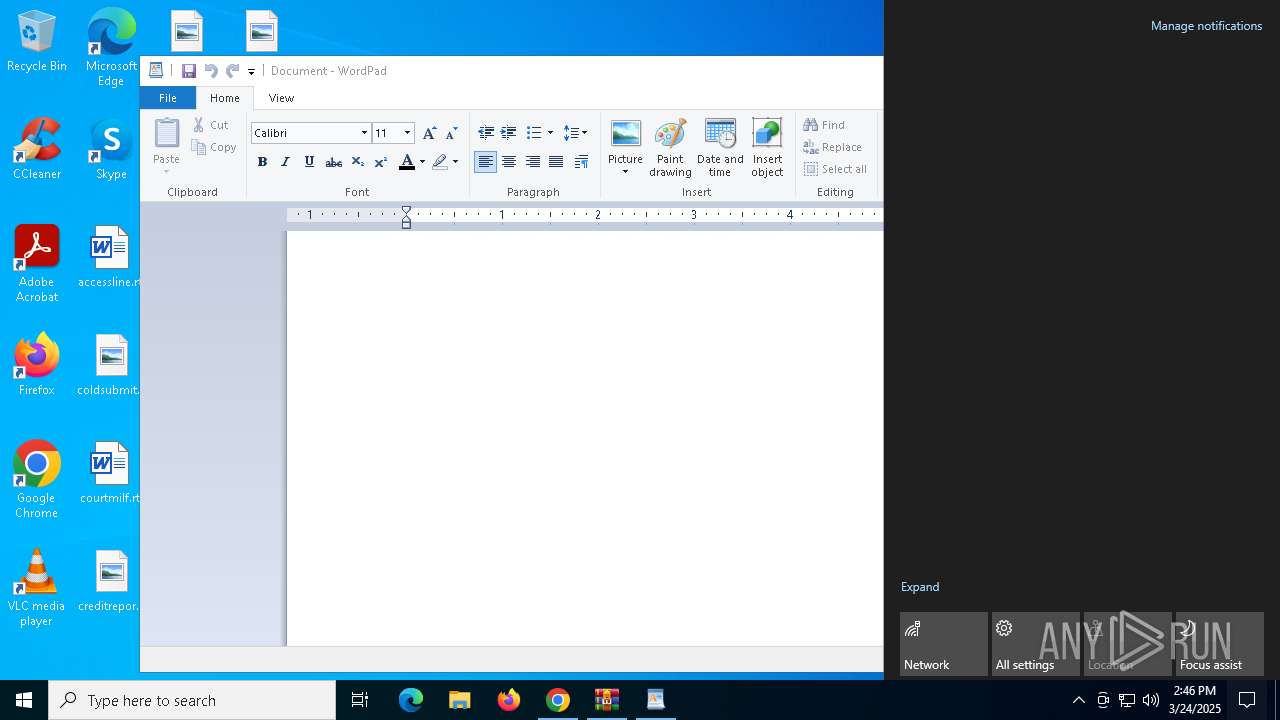Click the taskbar search box
The height and width of the screenshot is (720, 1280).
coord(192,700)
